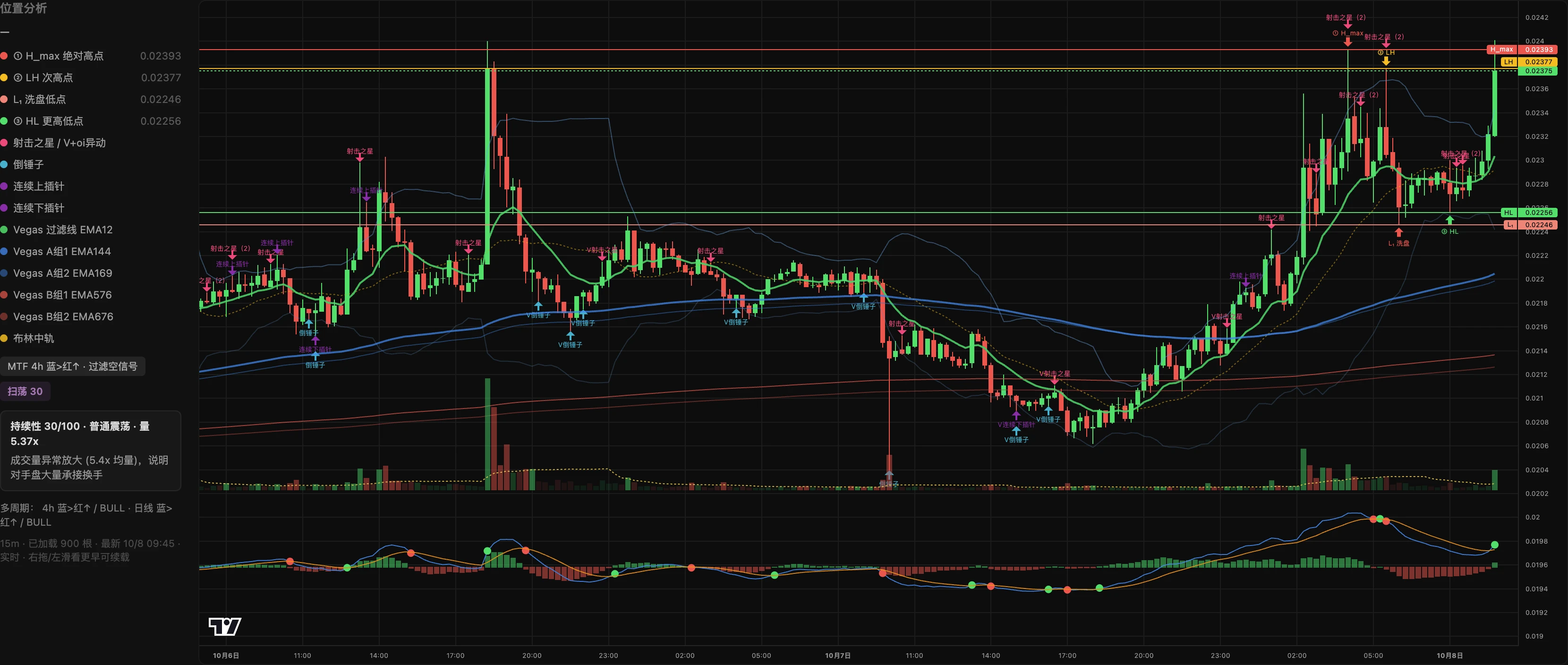Select the L₁ 洗盘低点 legend row
The height and width of the screenshot is (665, 1568).
click(91, 99)
